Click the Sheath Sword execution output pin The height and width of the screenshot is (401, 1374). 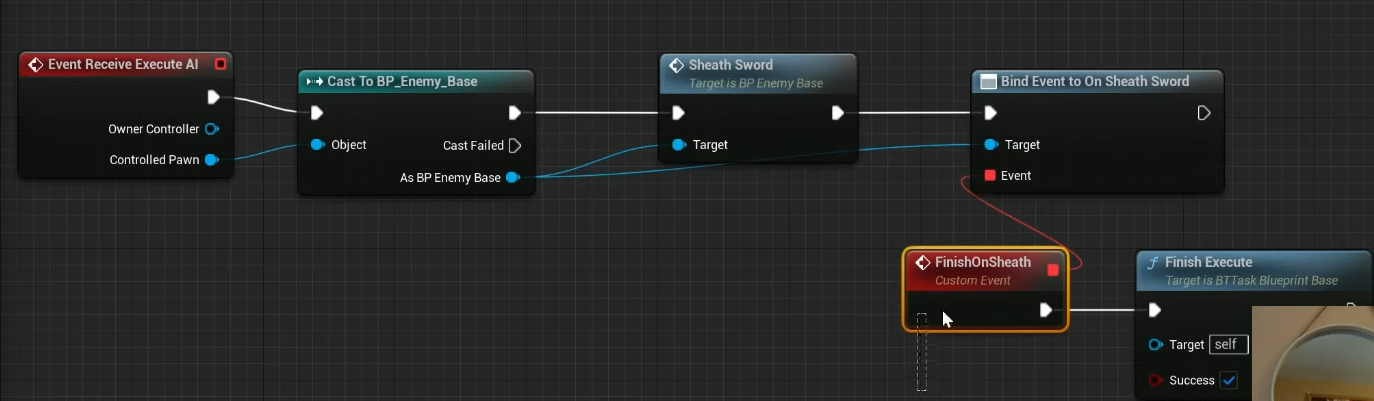(x=839, y=113)
